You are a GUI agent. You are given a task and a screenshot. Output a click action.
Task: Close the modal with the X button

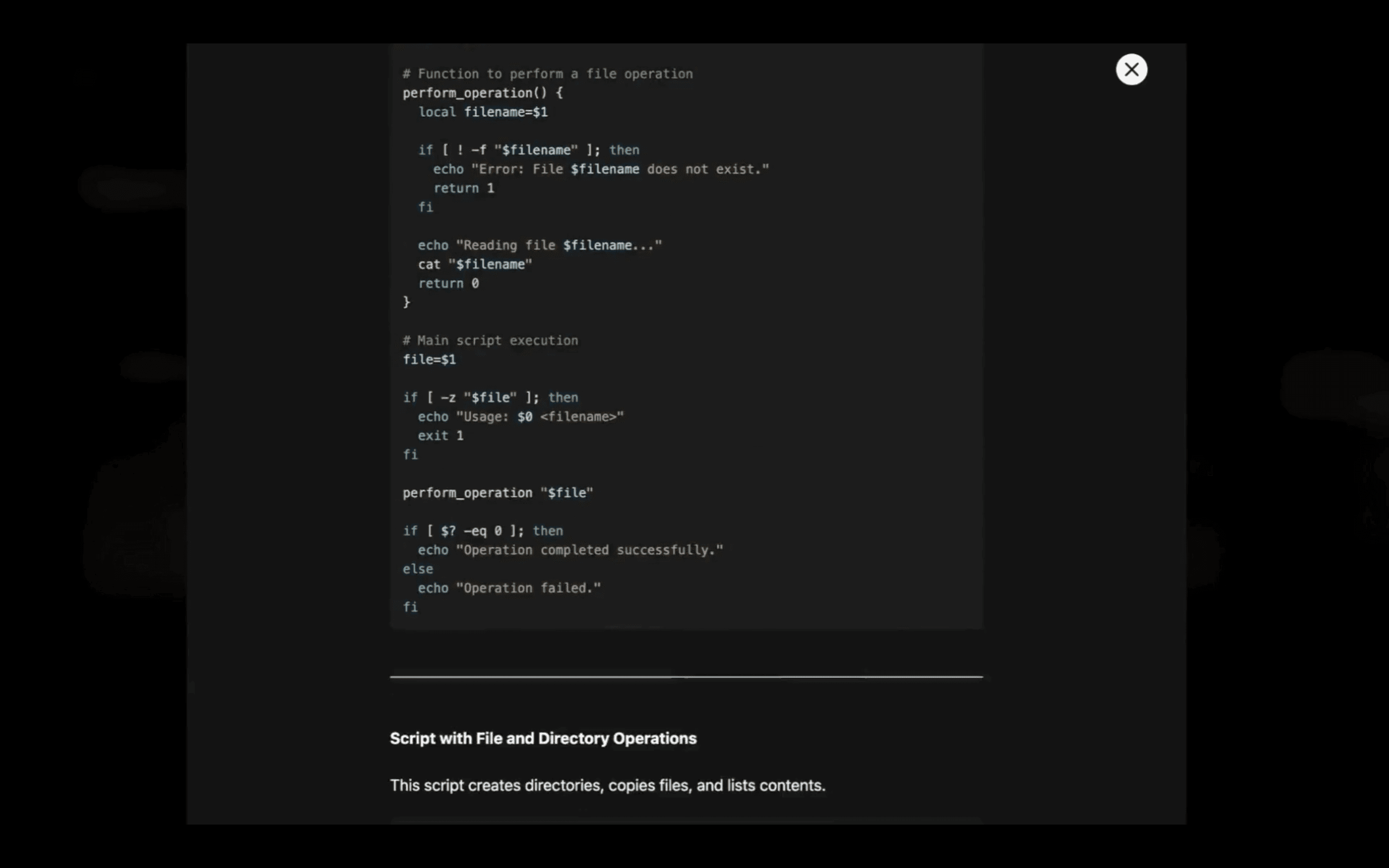pyautogui.click(x=1130, y=69)
